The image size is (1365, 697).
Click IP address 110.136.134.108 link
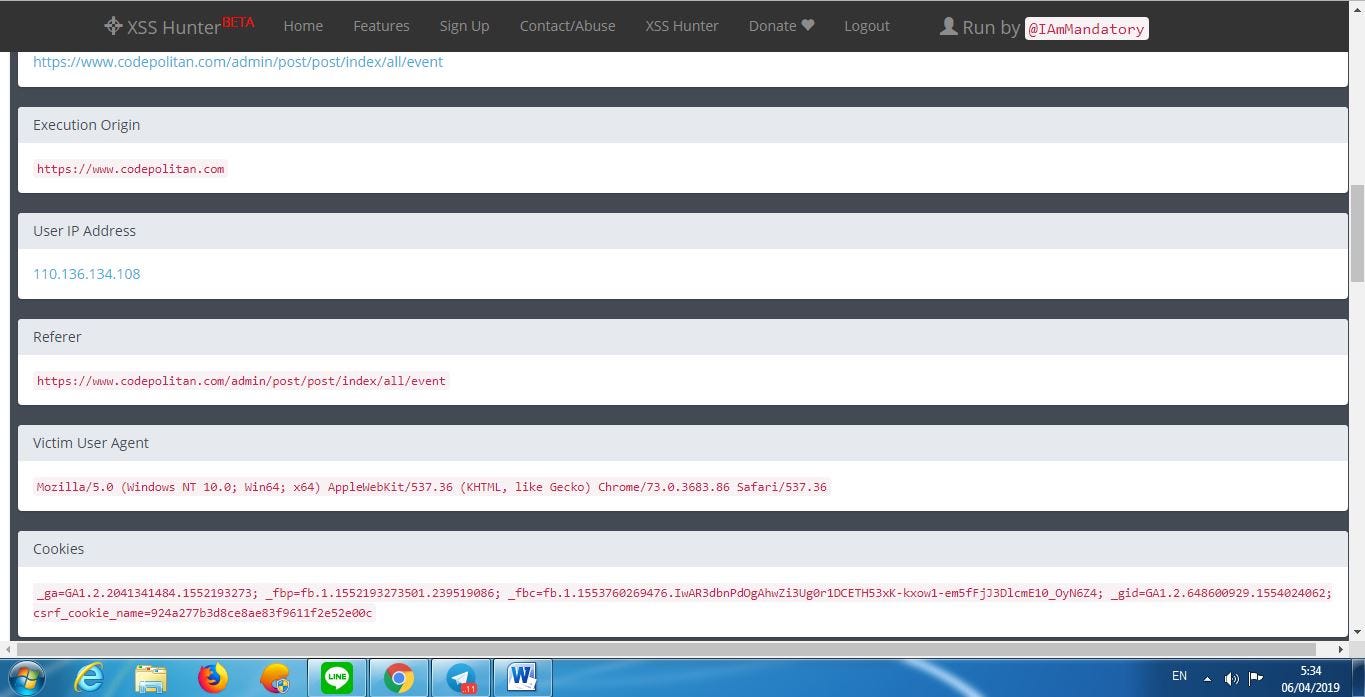[87, 274]
